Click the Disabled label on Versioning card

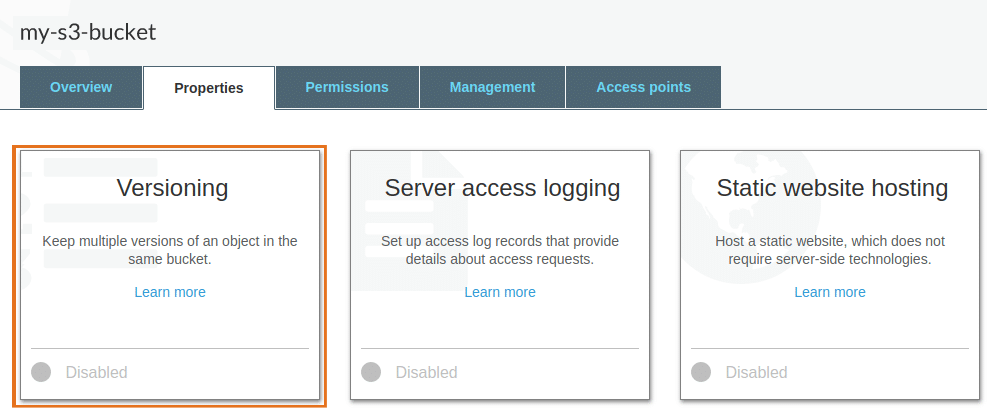click(x=97, y=373)
